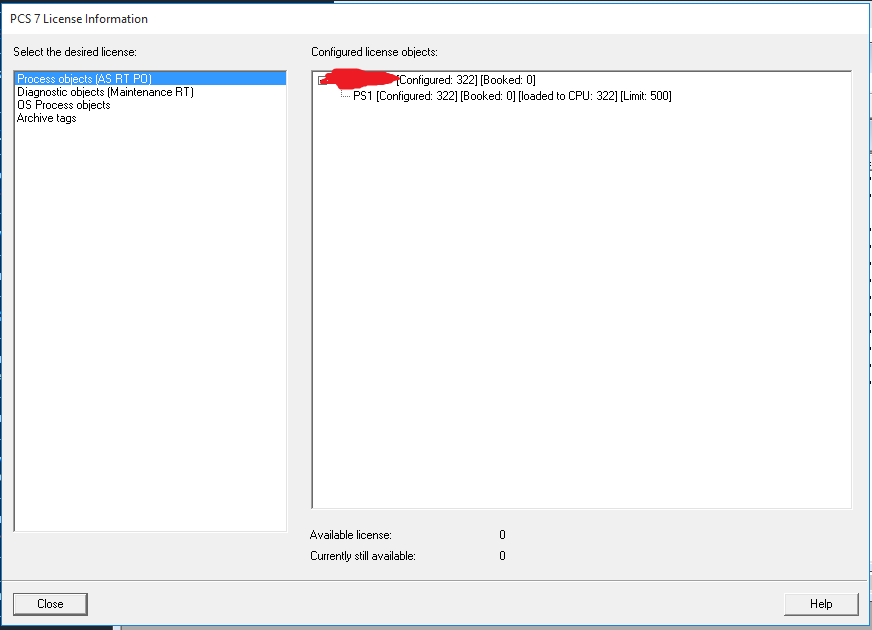Click the Currently still available value 0

[502, 556]
